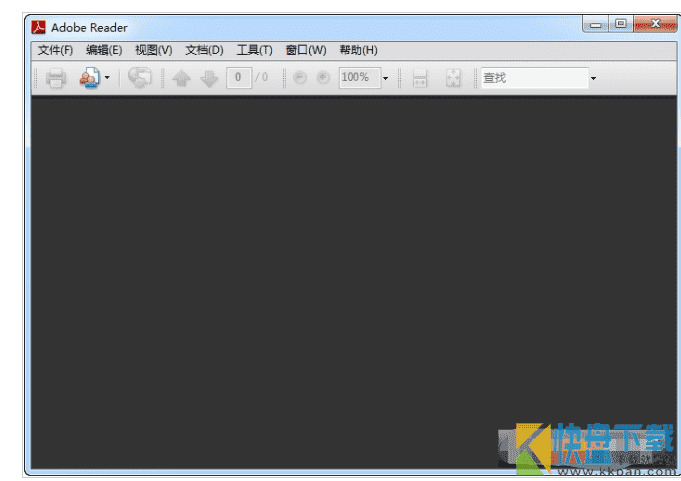
Task: Close the Adobe Reader window
Action: [655, 24]
